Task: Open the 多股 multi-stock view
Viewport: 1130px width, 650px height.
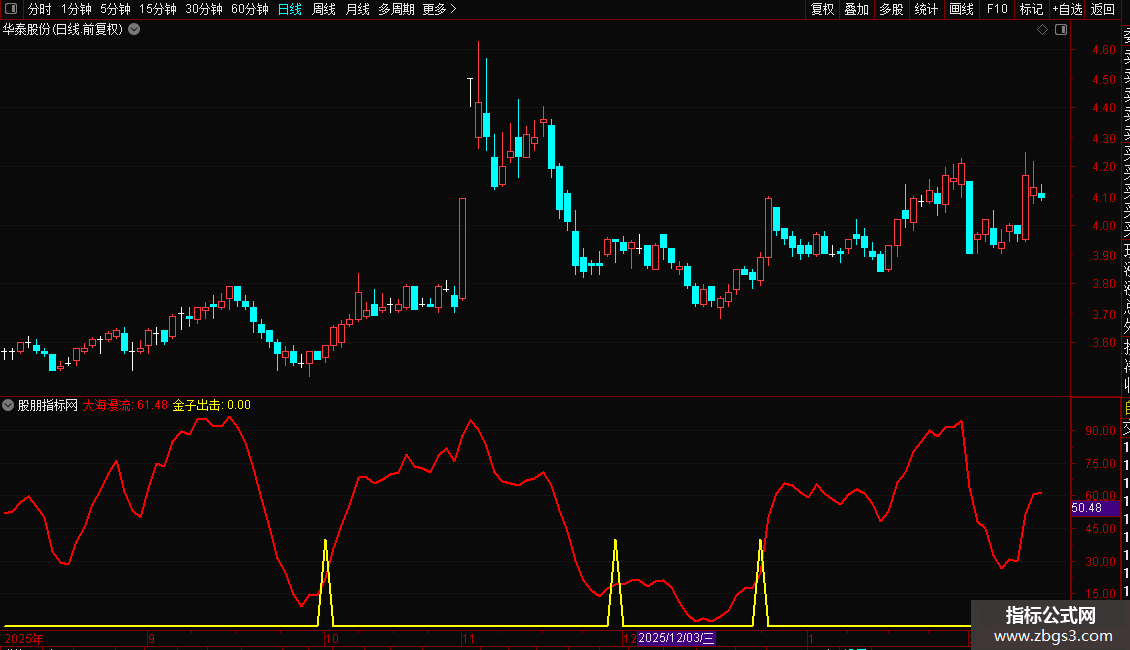Action: pyautogui.click(x=891, y=9)
